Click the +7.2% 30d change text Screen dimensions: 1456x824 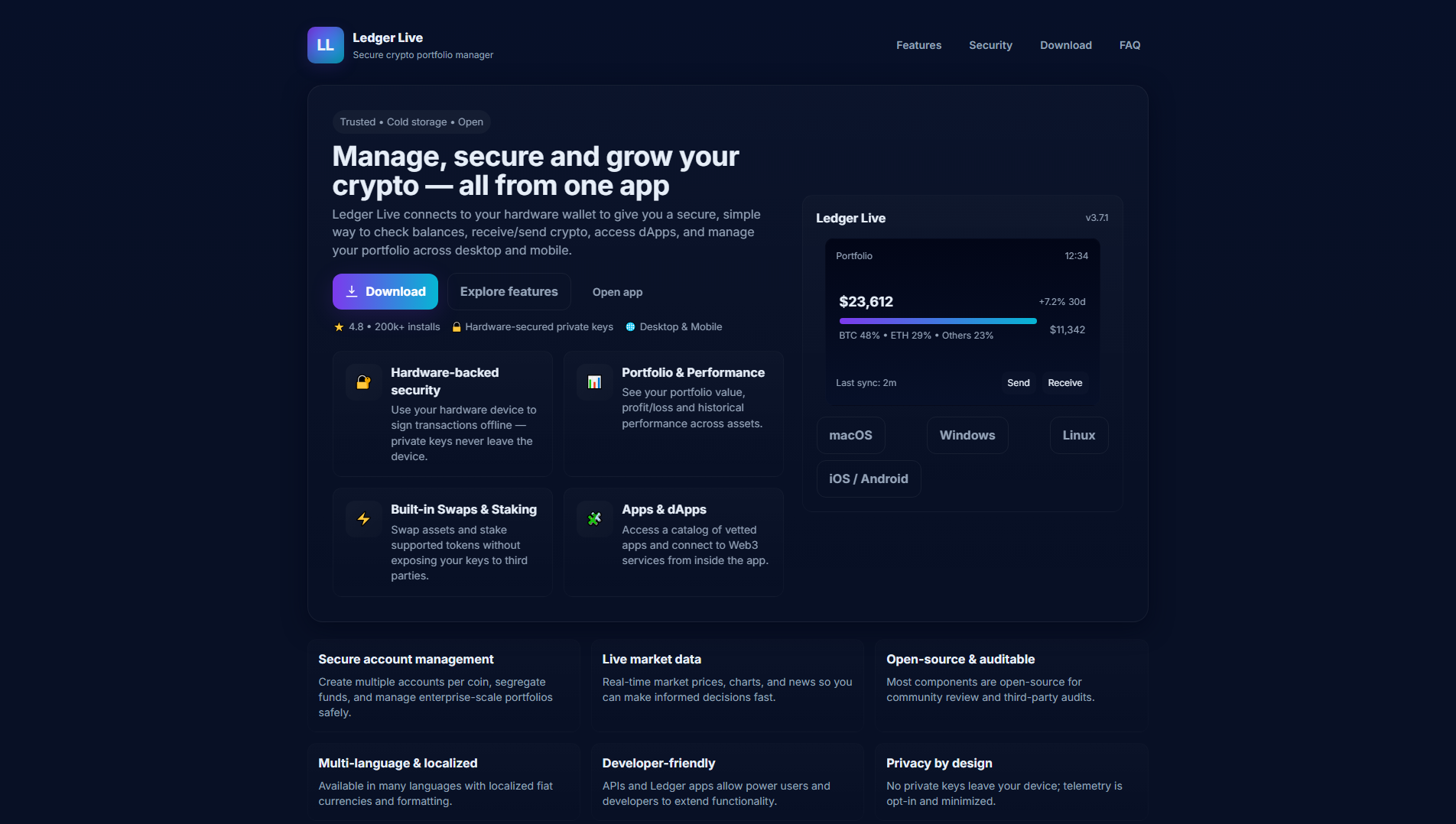tap(1061, 302)
